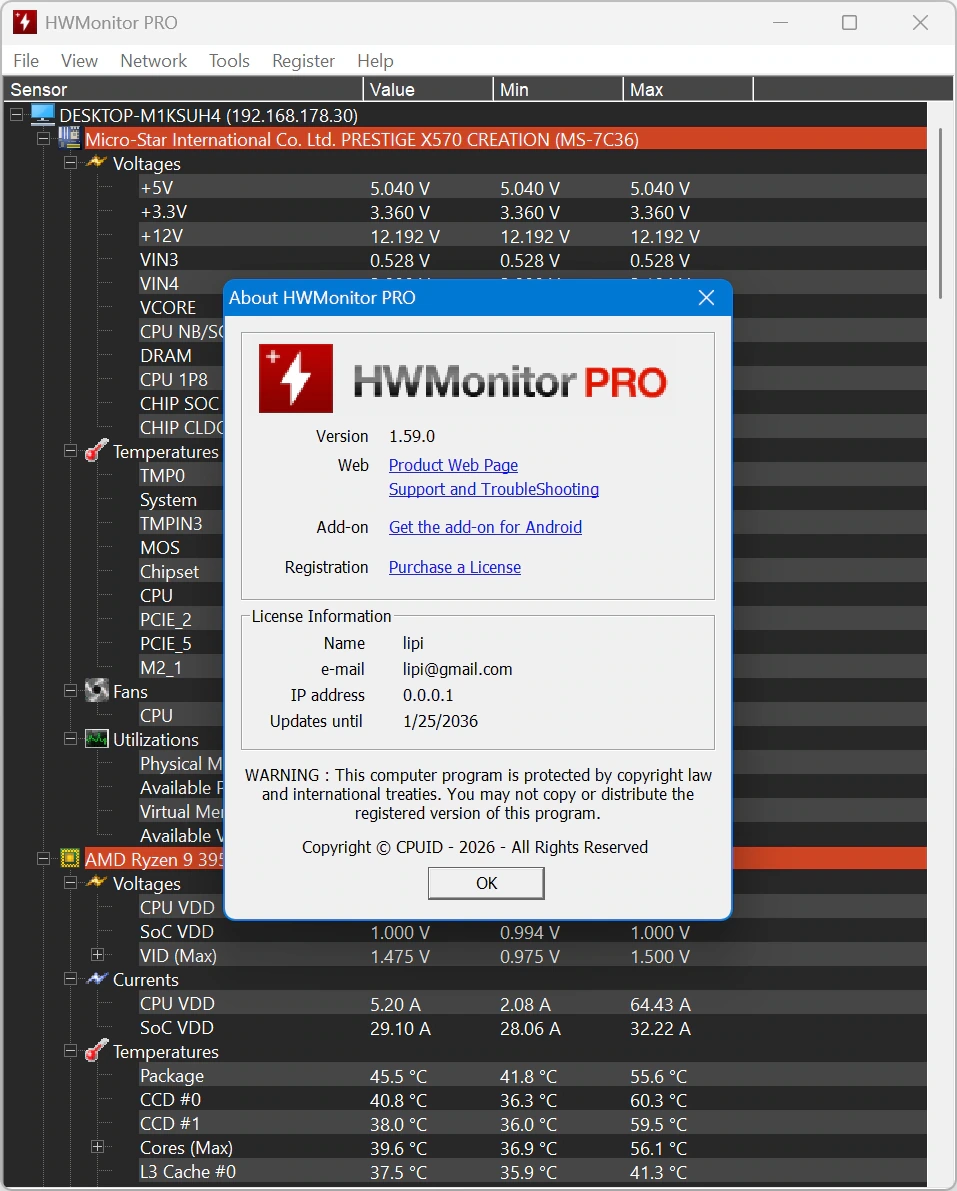Collapse the motherboard Voltages group
Viewport: 957px width, 1191px height.
71,163
